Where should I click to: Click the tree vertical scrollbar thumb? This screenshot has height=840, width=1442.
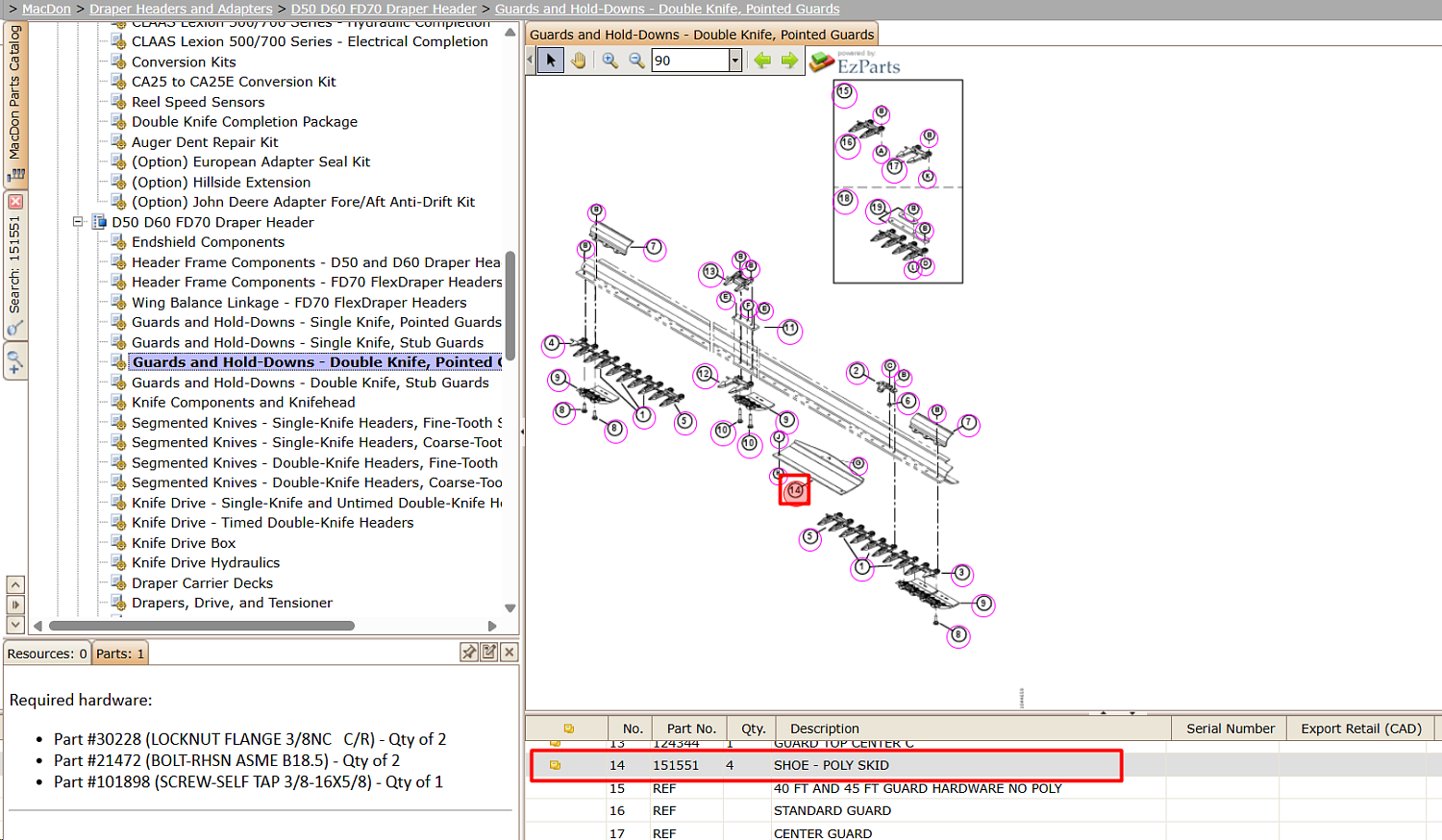510,305
